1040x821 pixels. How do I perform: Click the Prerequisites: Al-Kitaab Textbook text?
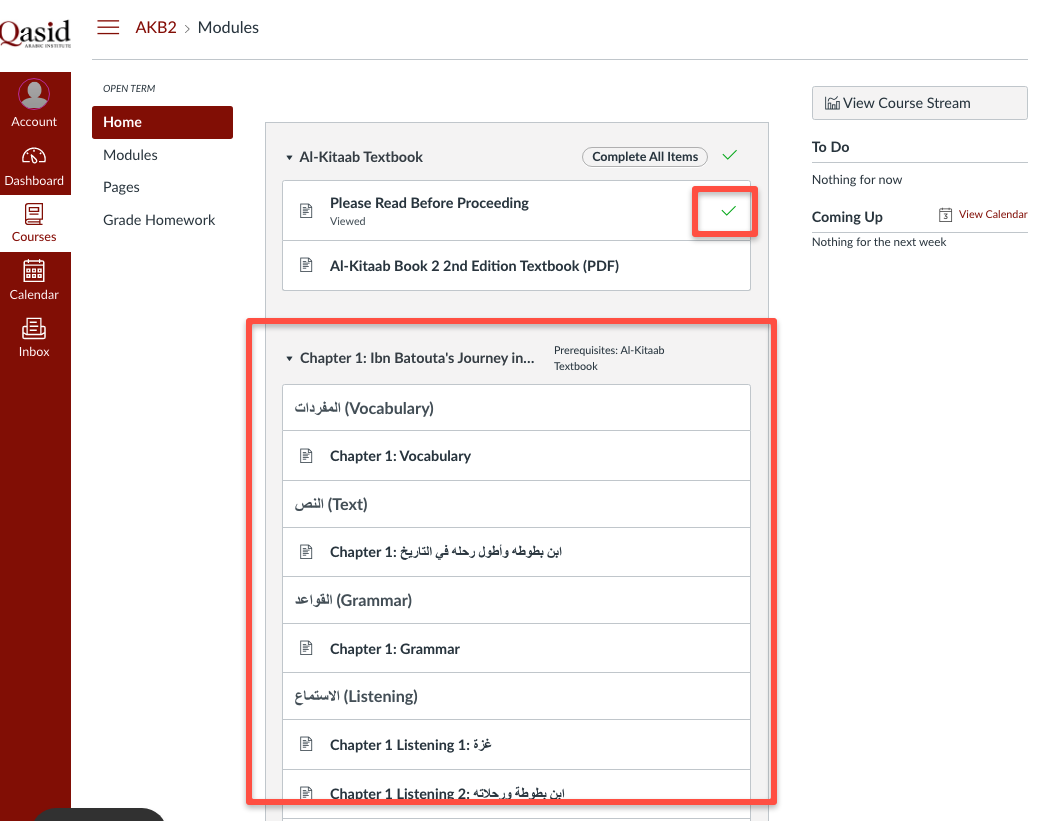click(609, 358)
